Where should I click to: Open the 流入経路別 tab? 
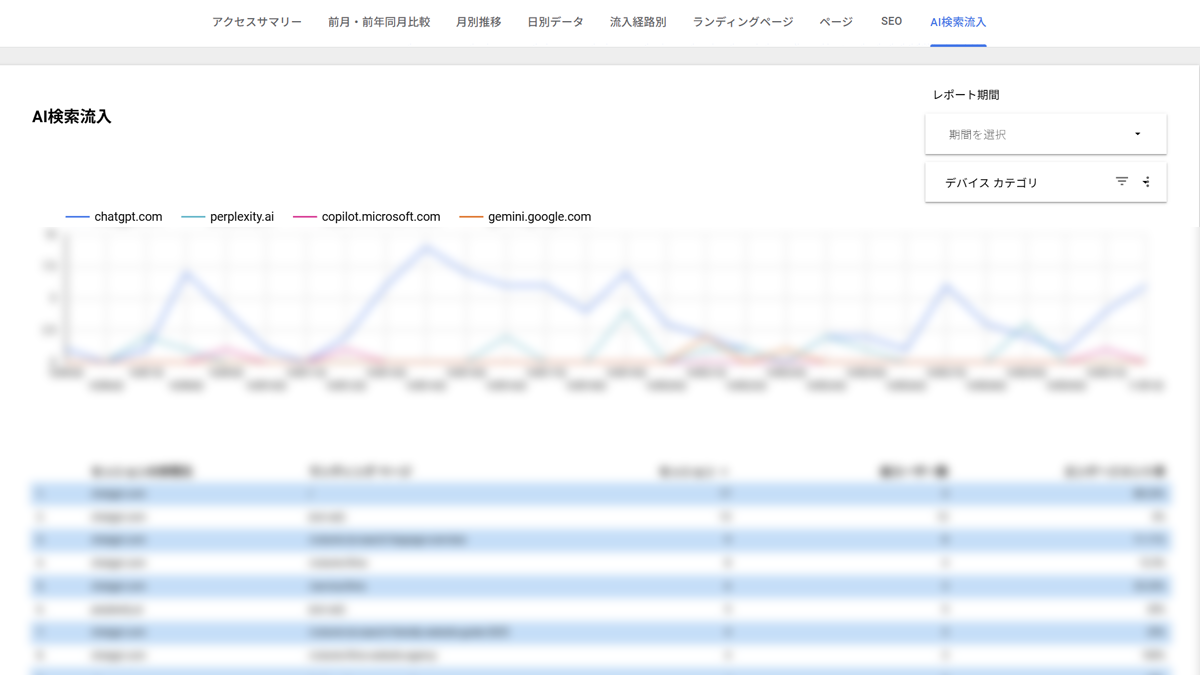[x=637, y=21]
